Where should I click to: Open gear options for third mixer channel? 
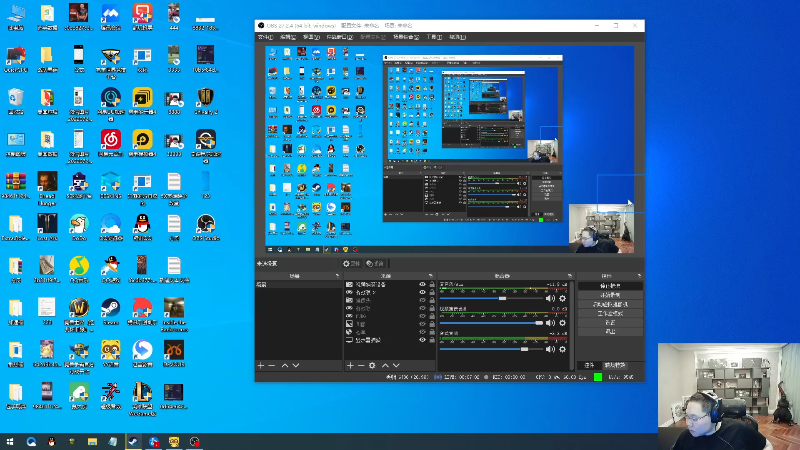(x=562, y=349)
